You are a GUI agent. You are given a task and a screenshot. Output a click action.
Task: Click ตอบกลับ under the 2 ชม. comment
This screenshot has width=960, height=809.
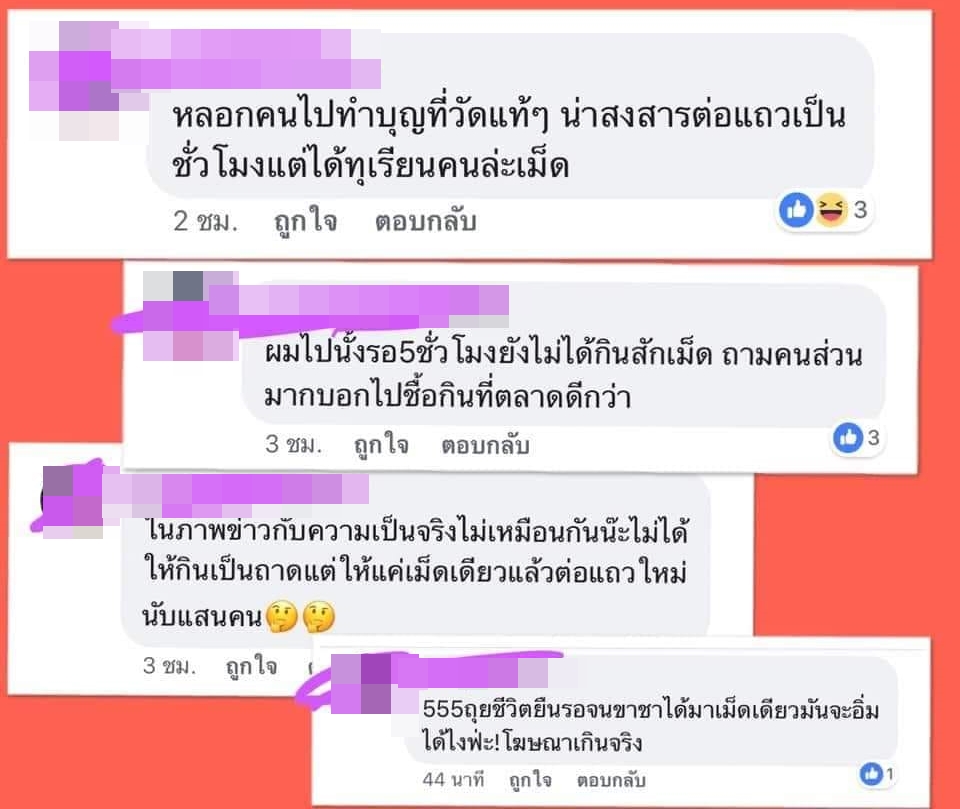(426, 221)
